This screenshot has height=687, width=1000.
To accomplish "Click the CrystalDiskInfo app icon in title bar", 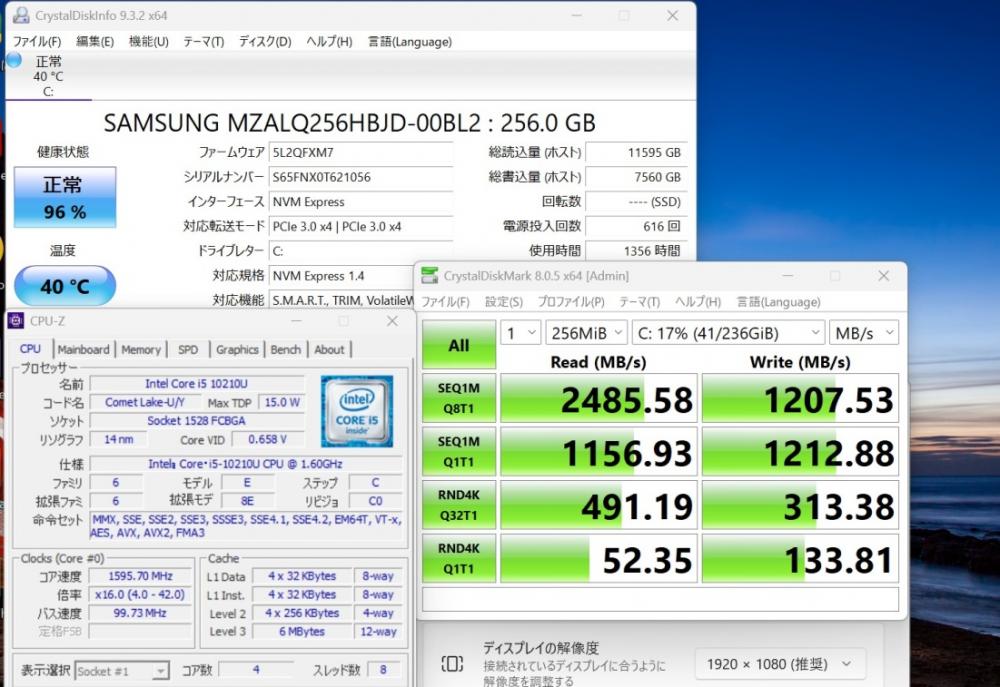I will click(20, 15).
